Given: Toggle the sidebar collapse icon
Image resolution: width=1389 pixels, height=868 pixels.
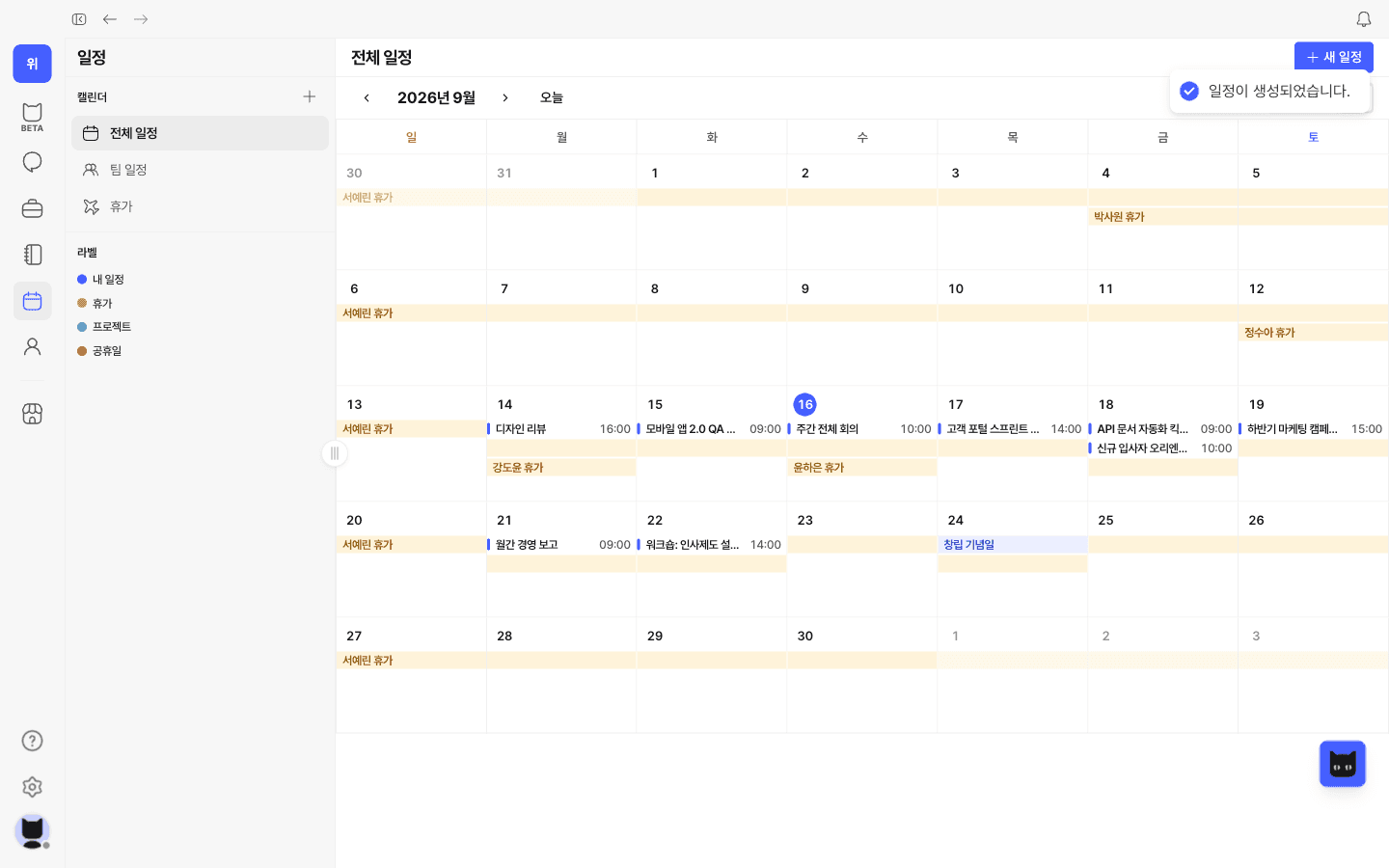Looking at the screenshot, I should tap(79, 19).
